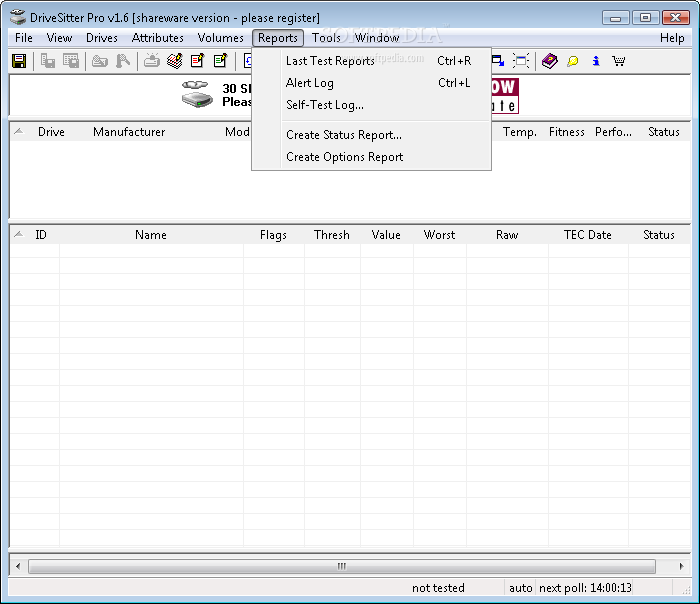Viewport: 700px width, 604px height.
Task: Click the green notepad-with-pencil toolbar icon
Action: [221, 61]
